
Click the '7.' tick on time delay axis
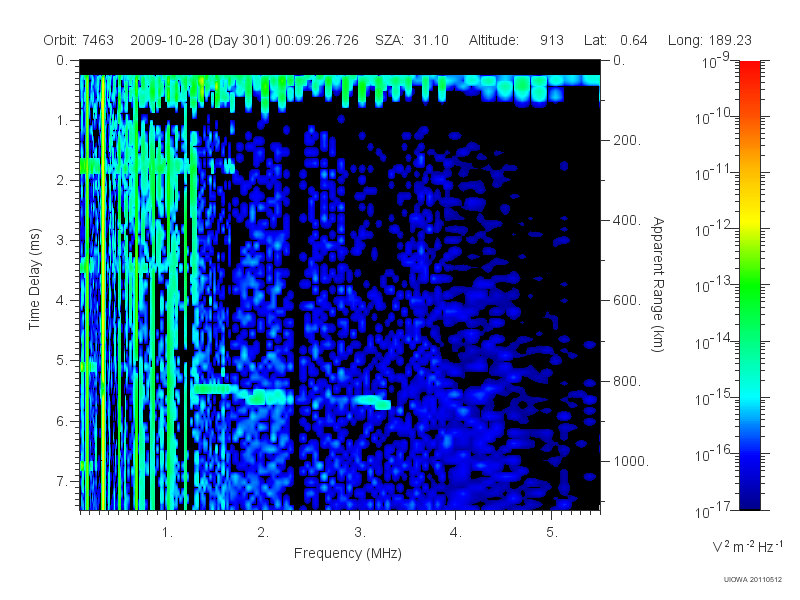click(x=62, y=481)
